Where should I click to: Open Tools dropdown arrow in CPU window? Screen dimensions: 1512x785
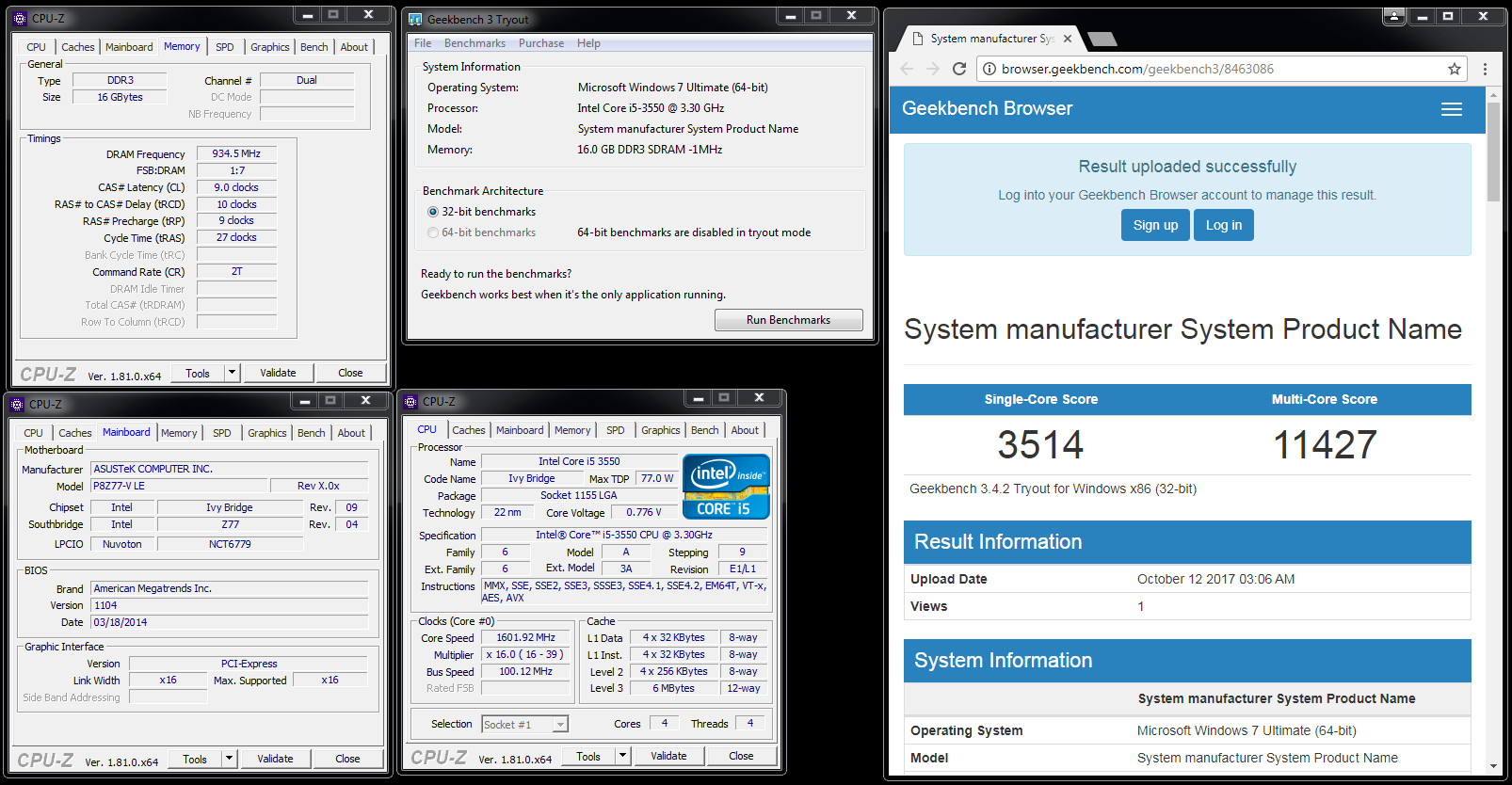pos(622,756)
